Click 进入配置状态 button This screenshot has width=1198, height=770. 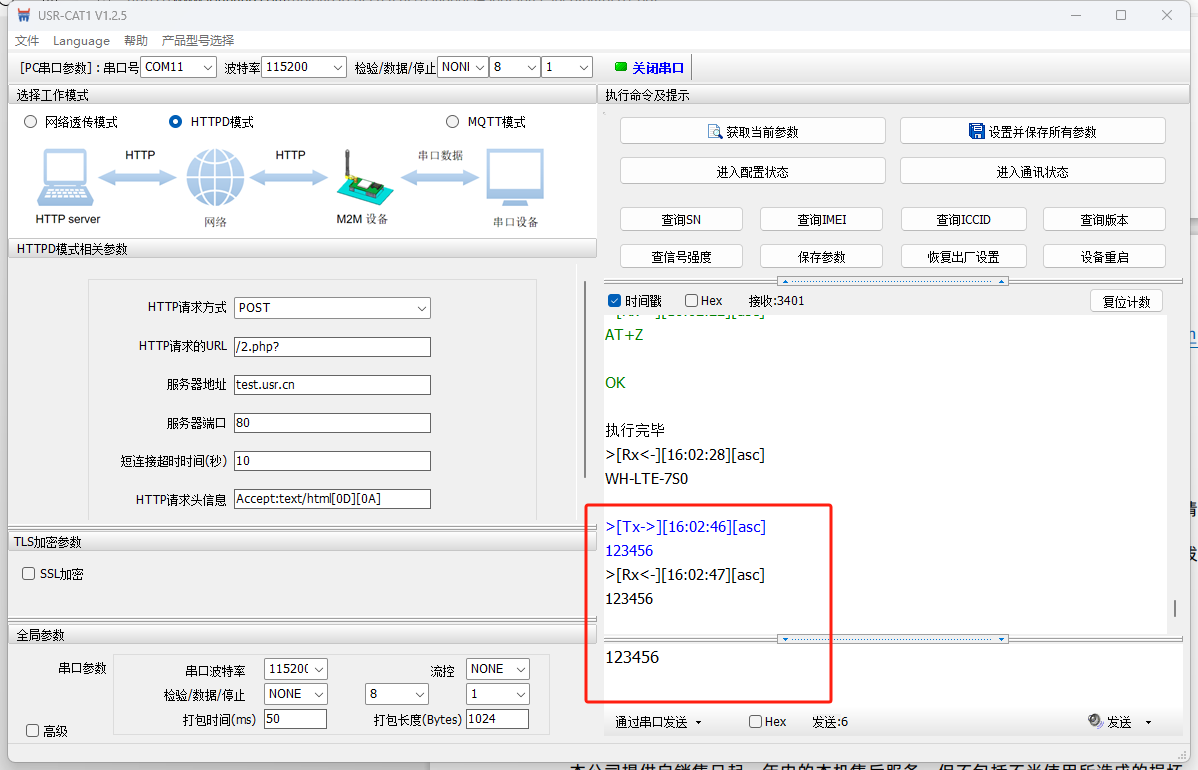coord(753,171)
